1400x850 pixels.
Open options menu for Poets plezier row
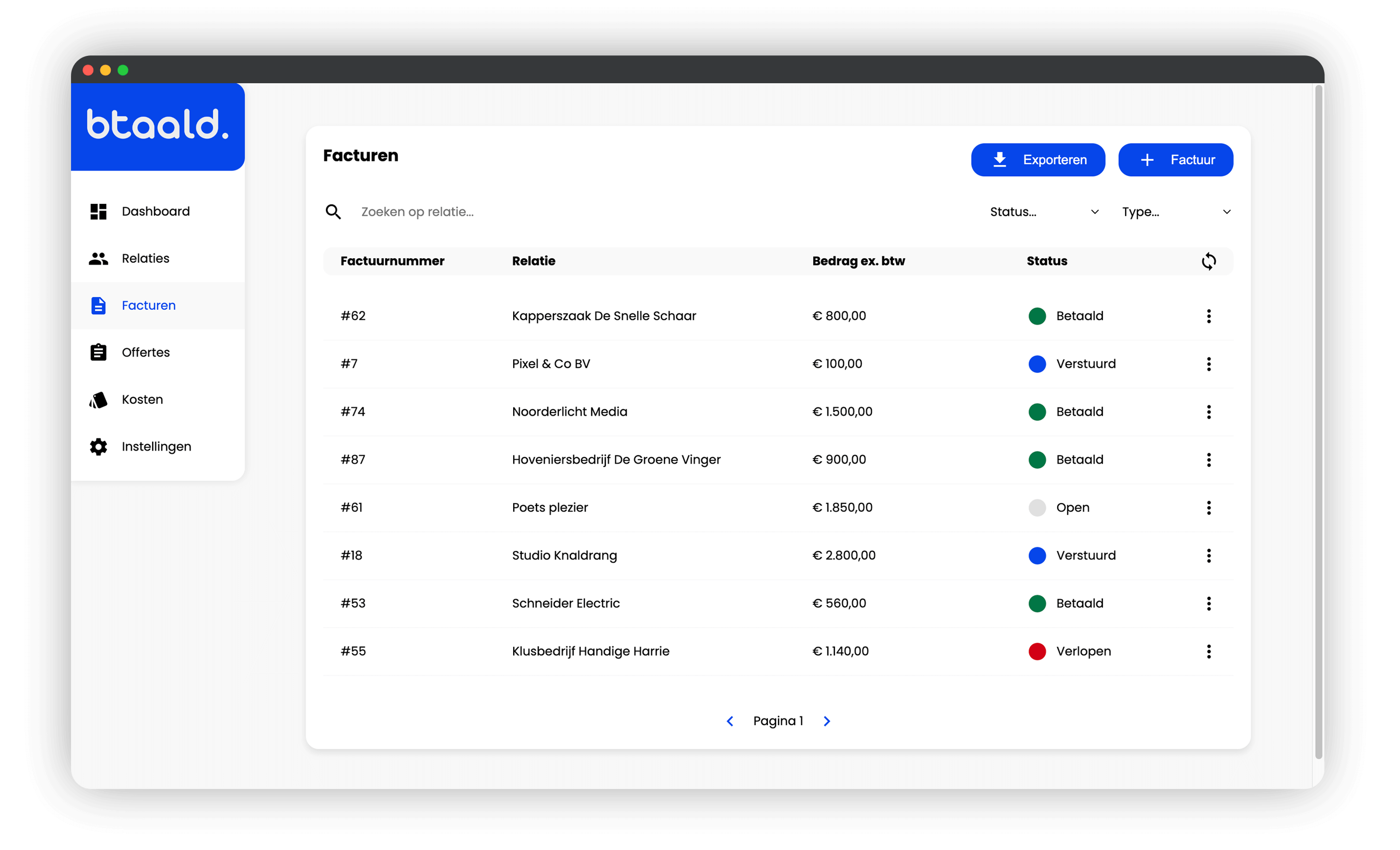1209,508
